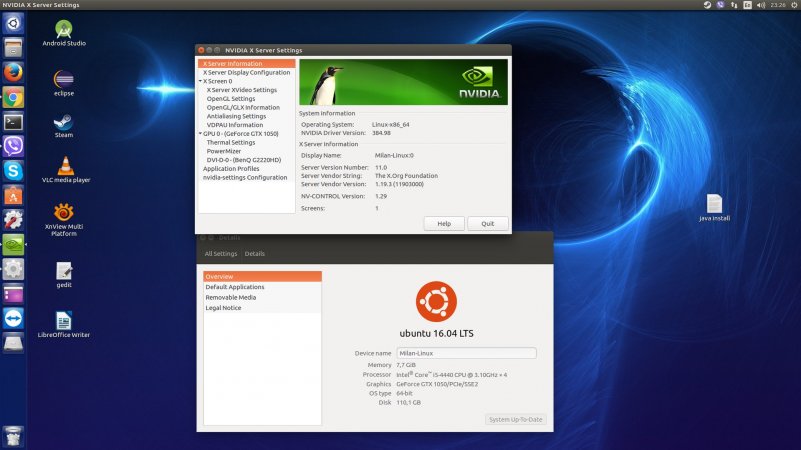Open the Android Studio desktop icon
The height and width of the screenshot is (450, 801).
pyautogui.click(x=64, y=33)
